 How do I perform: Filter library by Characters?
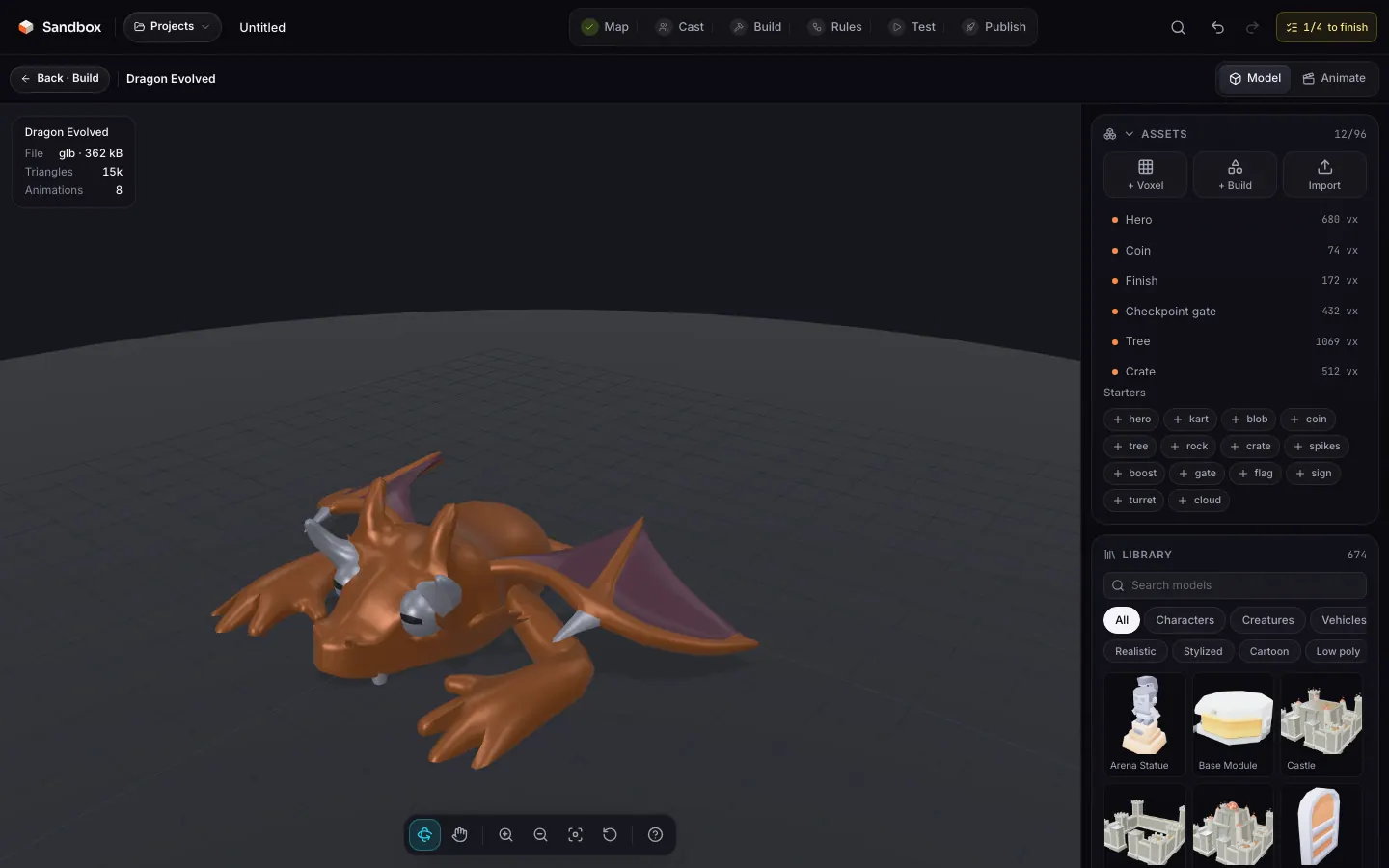tap(1185, 620)
